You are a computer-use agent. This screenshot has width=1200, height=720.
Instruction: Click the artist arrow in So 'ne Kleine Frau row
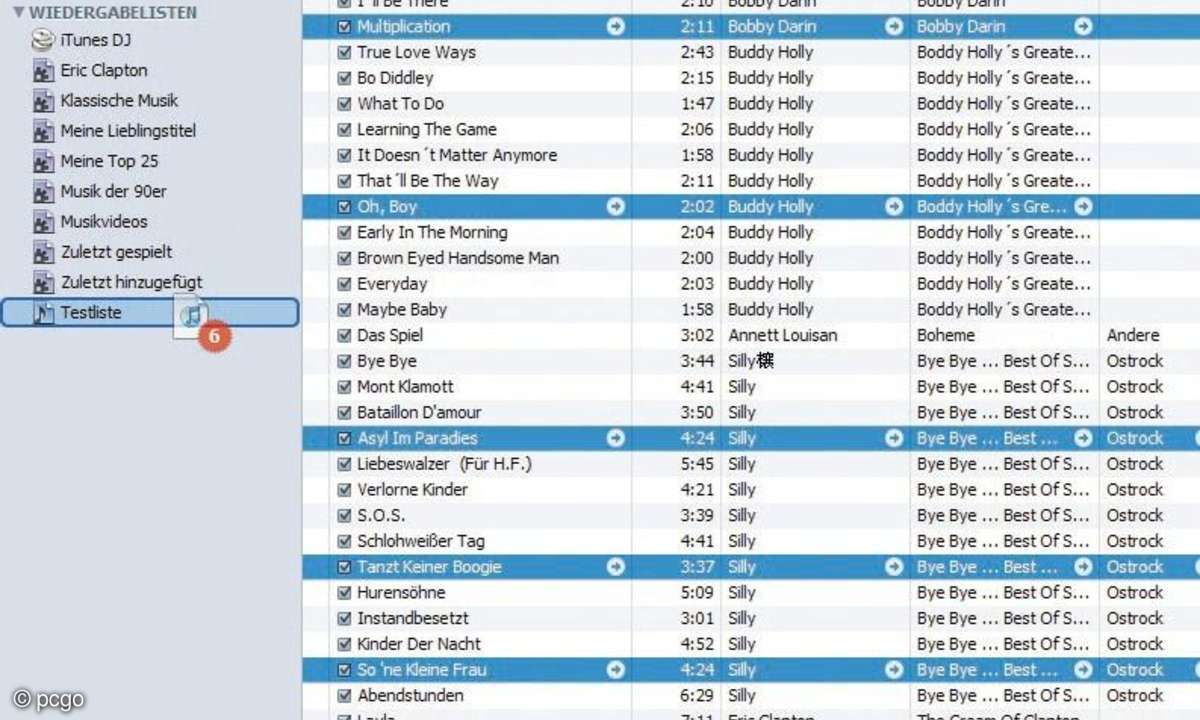pyautogui.click(x=894, y=670)
